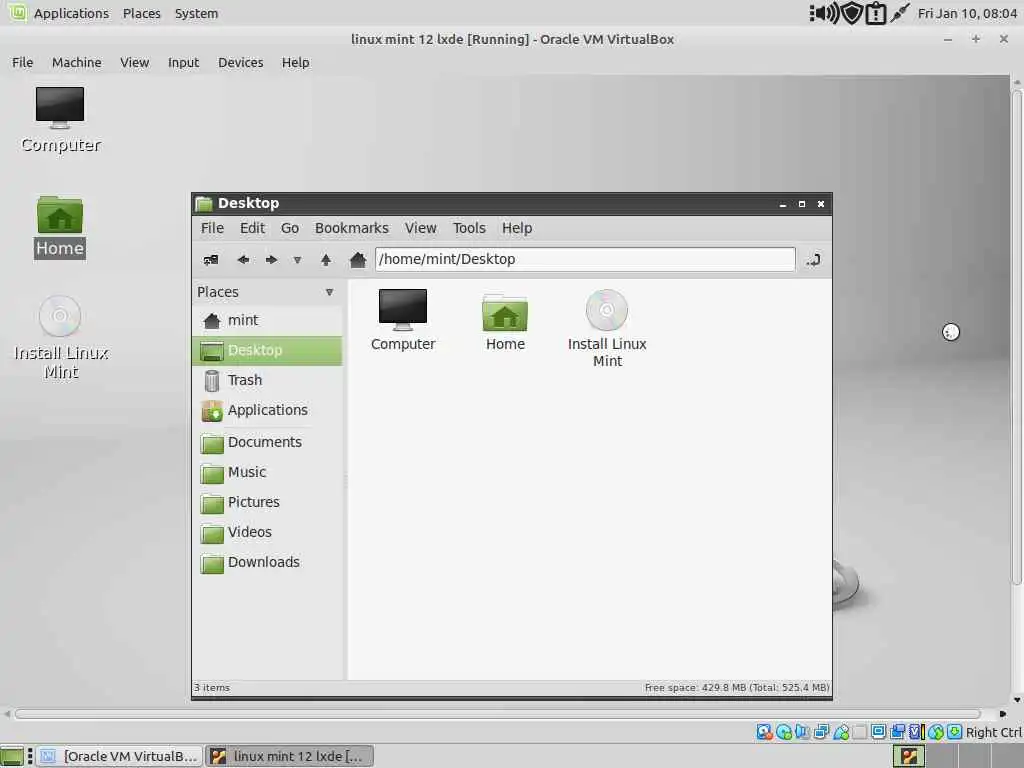1024x768 pixels.
Task: Open the host Places menu
Action: (x=142, y=13)
